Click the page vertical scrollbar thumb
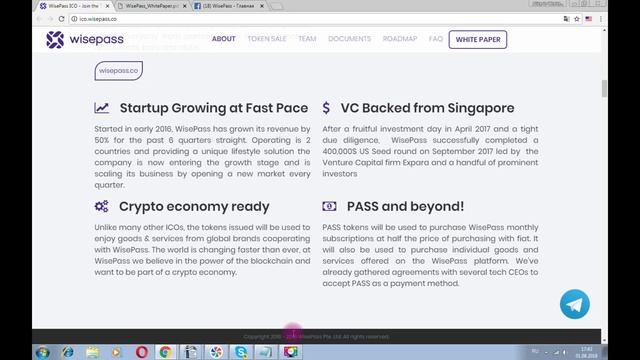 click(604, 89)
